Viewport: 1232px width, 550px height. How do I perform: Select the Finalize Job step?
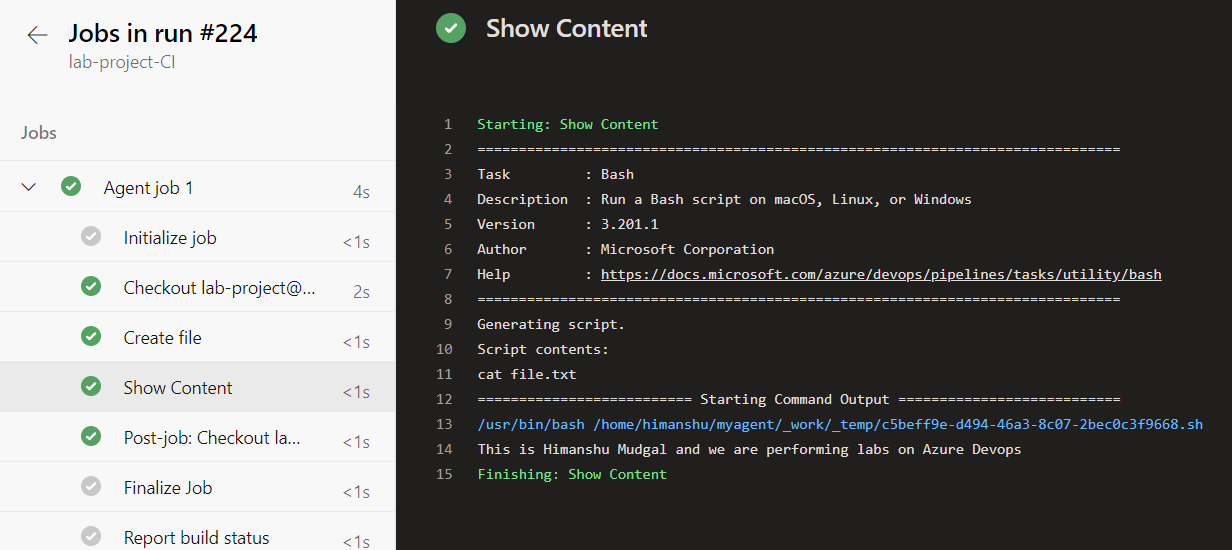pyautogui.click(x=198, y=487)
